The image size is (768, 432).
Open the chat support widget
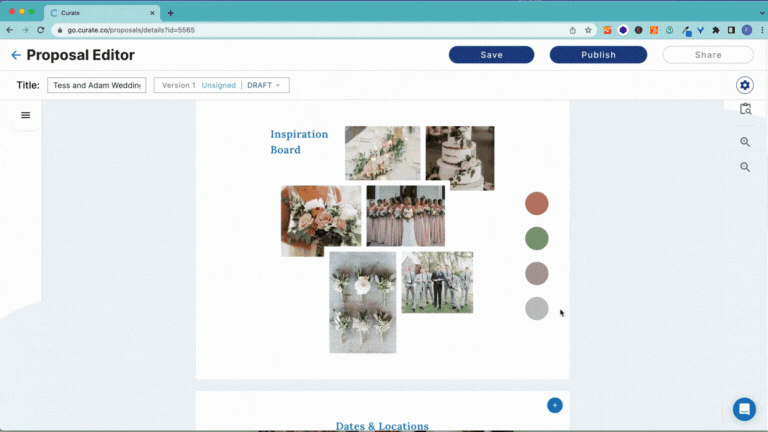(x=744, y=409)
